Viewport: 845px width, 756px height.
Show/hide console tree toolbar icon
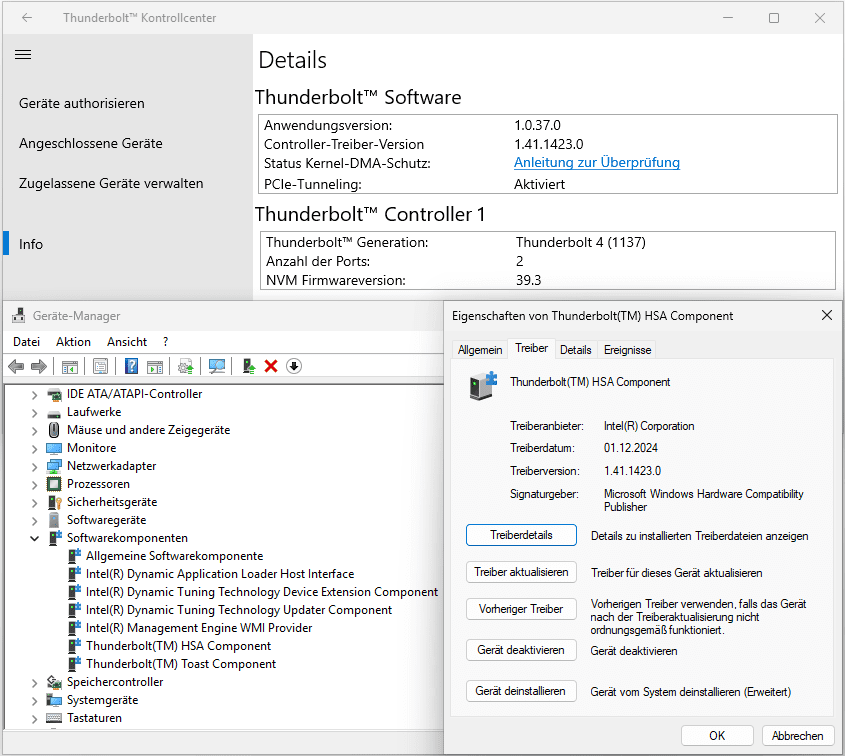click(x=70, y=366)
